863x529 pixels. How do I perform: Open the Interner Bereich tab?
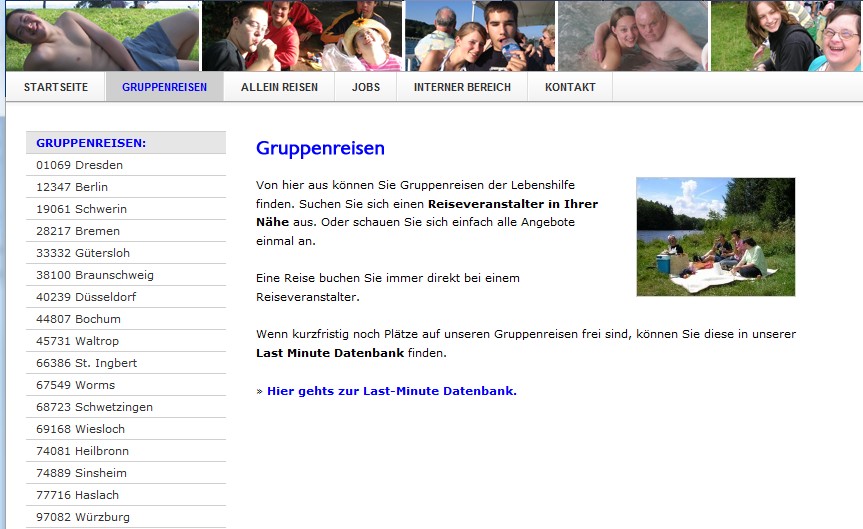(x=462, y=87)
